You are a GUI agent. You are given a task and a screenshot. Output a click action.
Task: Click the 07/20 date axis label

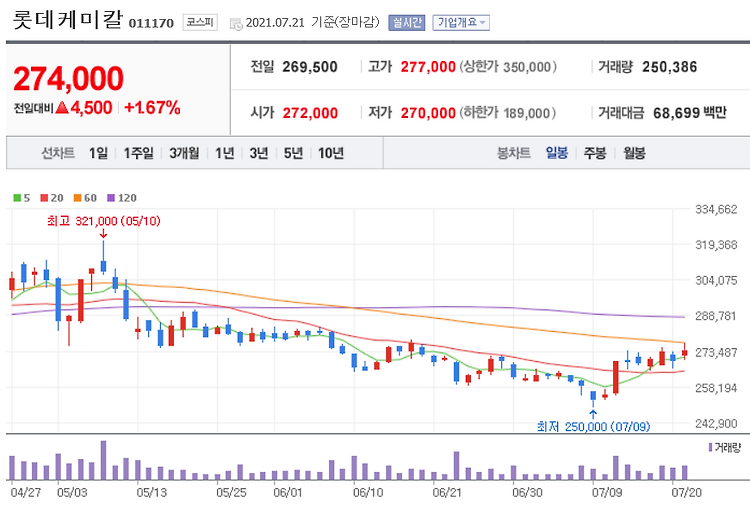(686, 492)
